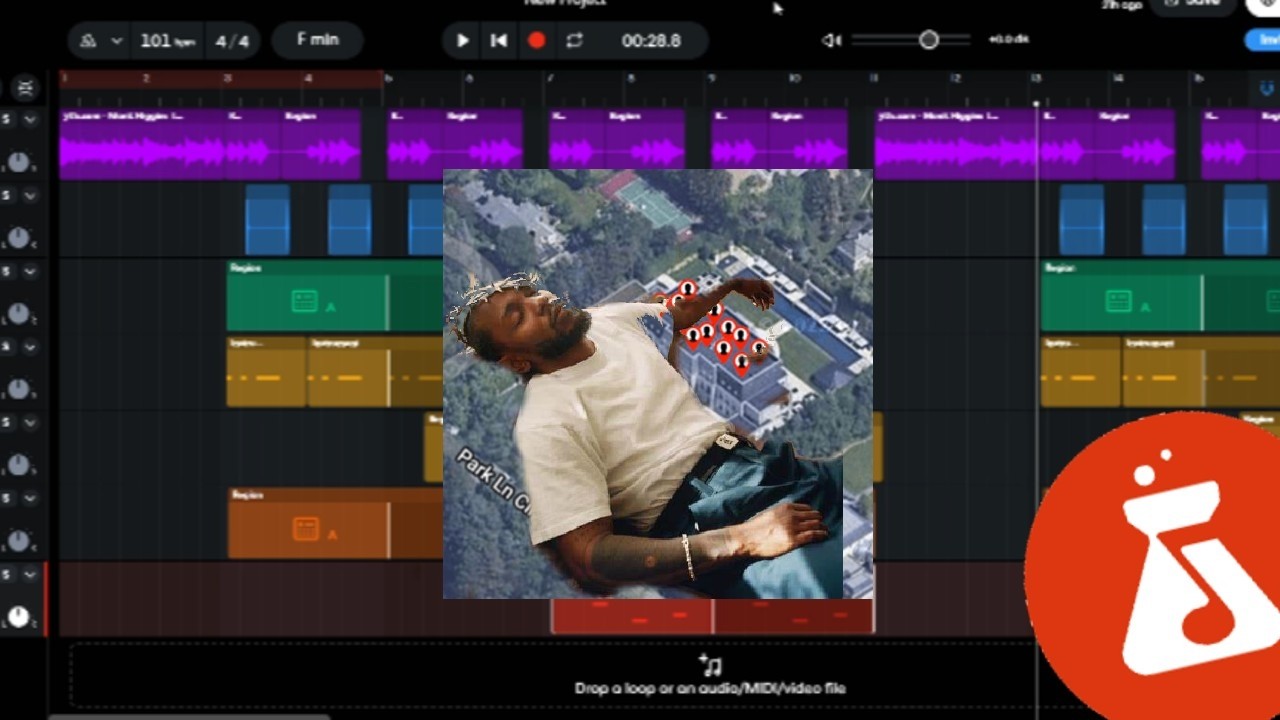Viewport: 1280px width, 720px height.
Task: Change the 4/4 time signature
Action: [x=232, y=41]
